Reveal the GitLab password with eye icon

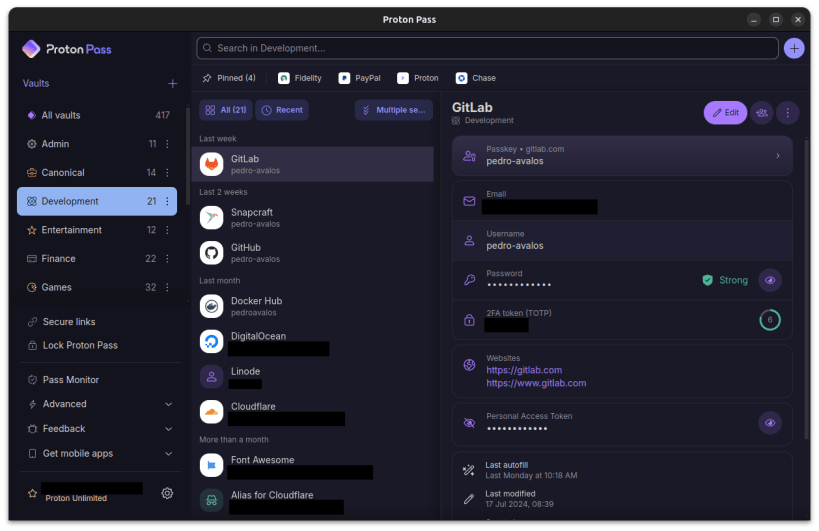click(770, 280)
